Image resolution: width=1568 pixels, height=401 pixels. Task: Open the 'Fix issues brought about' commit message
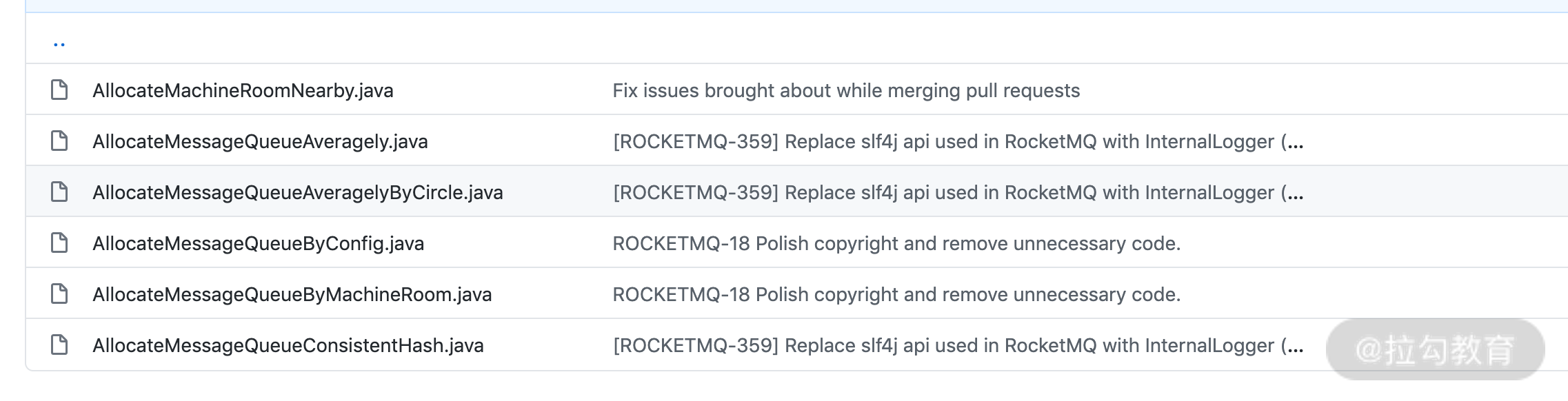(x=846, y=91)
